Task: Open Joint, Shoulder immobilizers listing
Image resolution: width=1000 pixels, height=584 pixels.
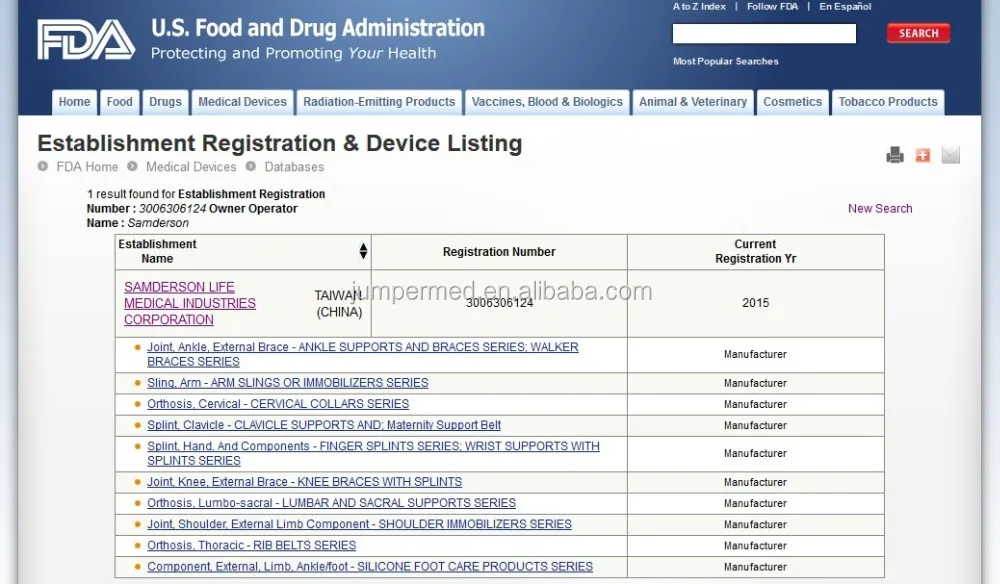Action: pyautogui.click(x=359, y=524)
